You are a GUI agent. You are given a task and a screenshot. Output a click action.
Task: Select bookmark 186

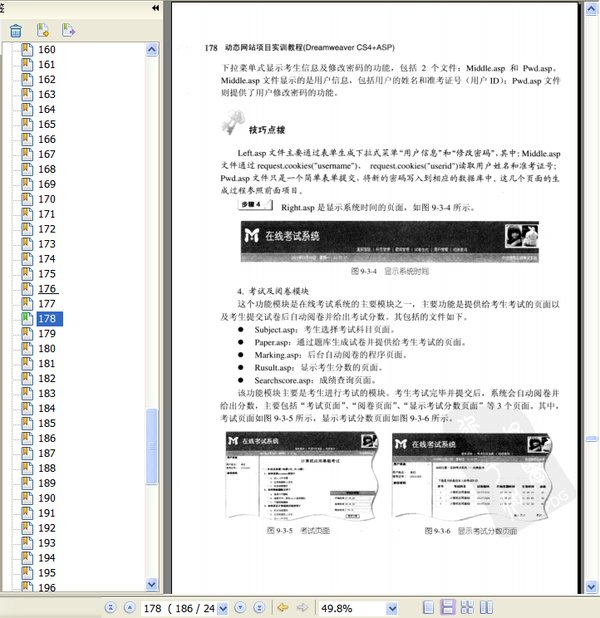click(47, 438)
